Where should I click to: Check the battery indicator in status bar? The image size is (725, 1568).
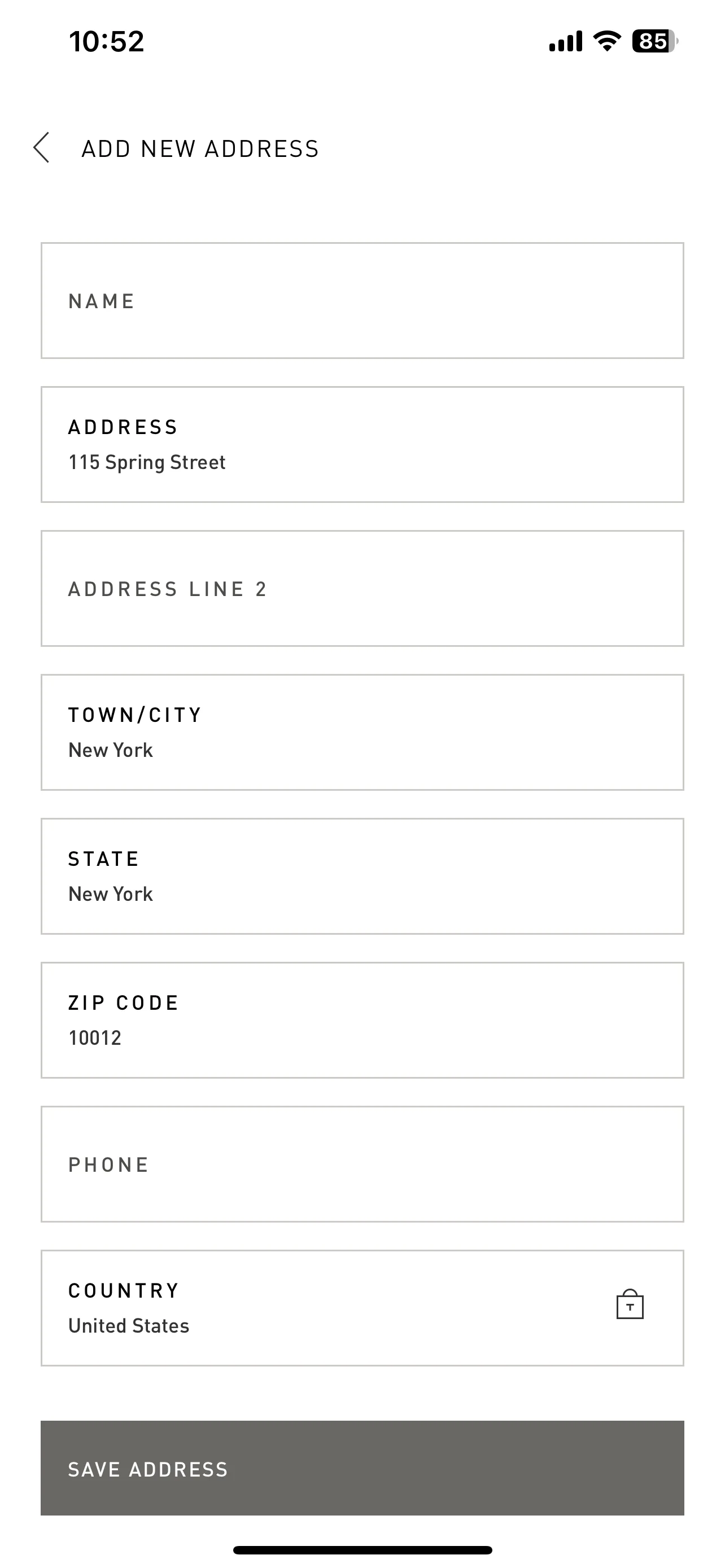(655, 41)
